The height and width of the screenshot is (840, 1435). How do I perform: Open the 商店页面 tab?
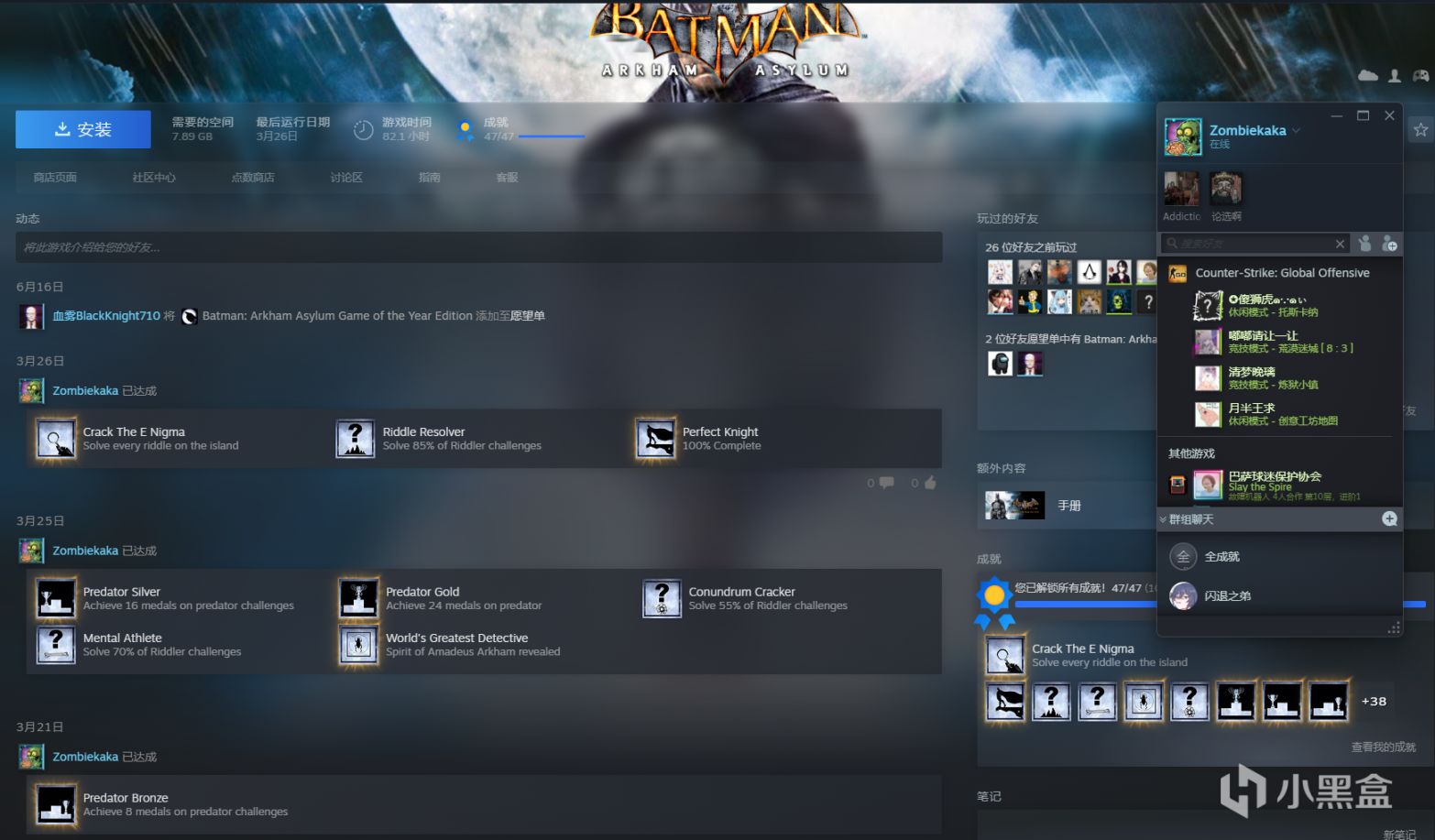click(x=55, y=178)
